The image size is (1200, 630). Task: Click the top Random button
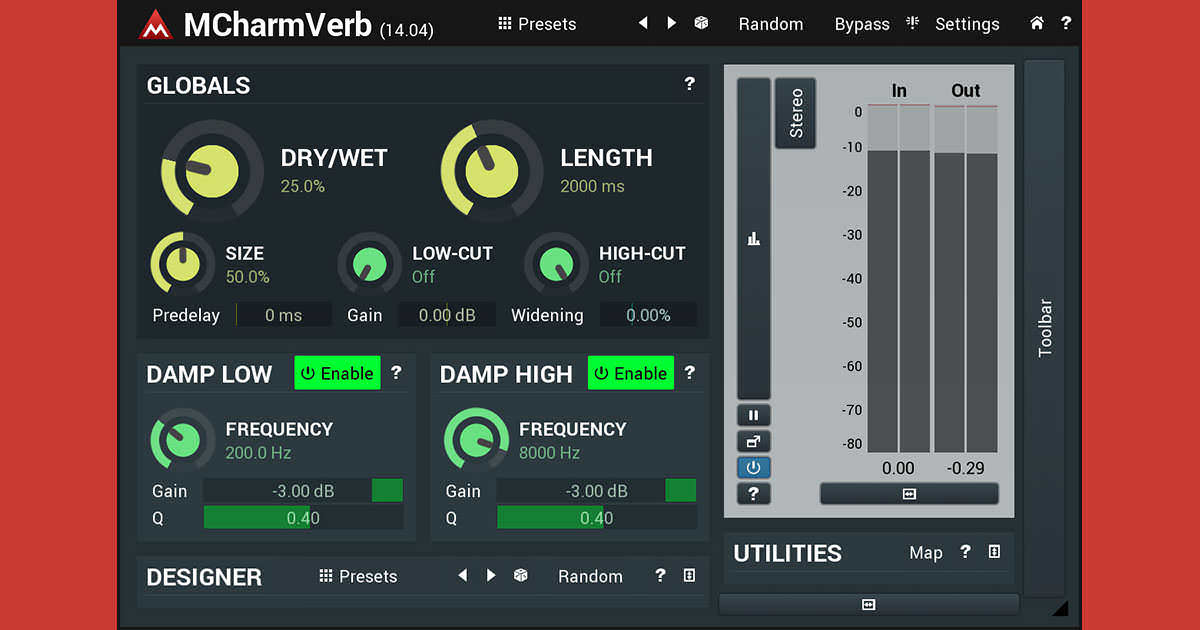click(771, 24)
